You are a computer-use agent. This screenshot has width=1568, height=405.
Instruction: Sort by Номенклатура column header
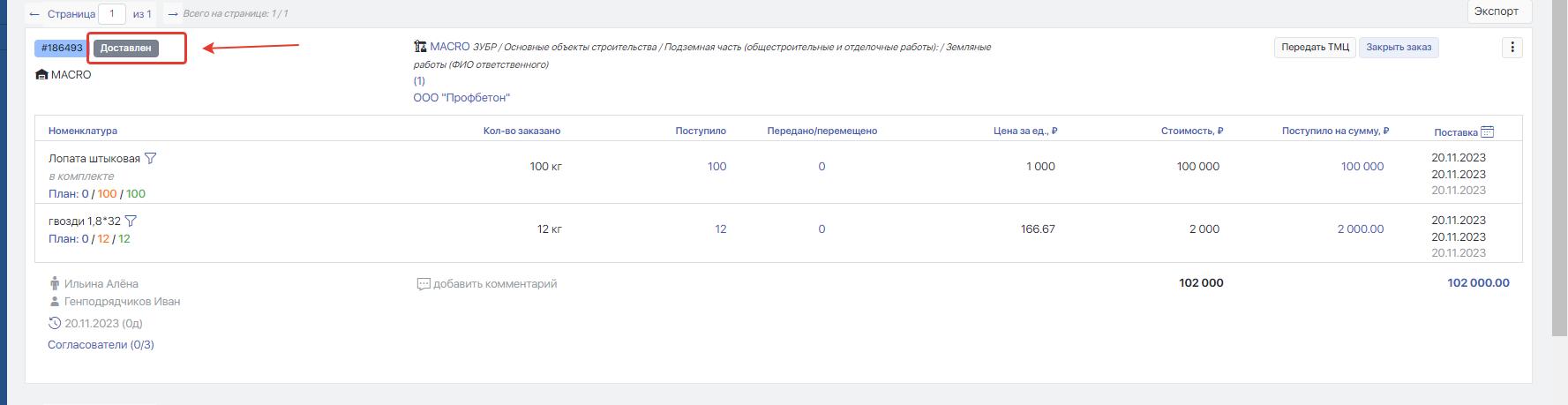point(83,131)
